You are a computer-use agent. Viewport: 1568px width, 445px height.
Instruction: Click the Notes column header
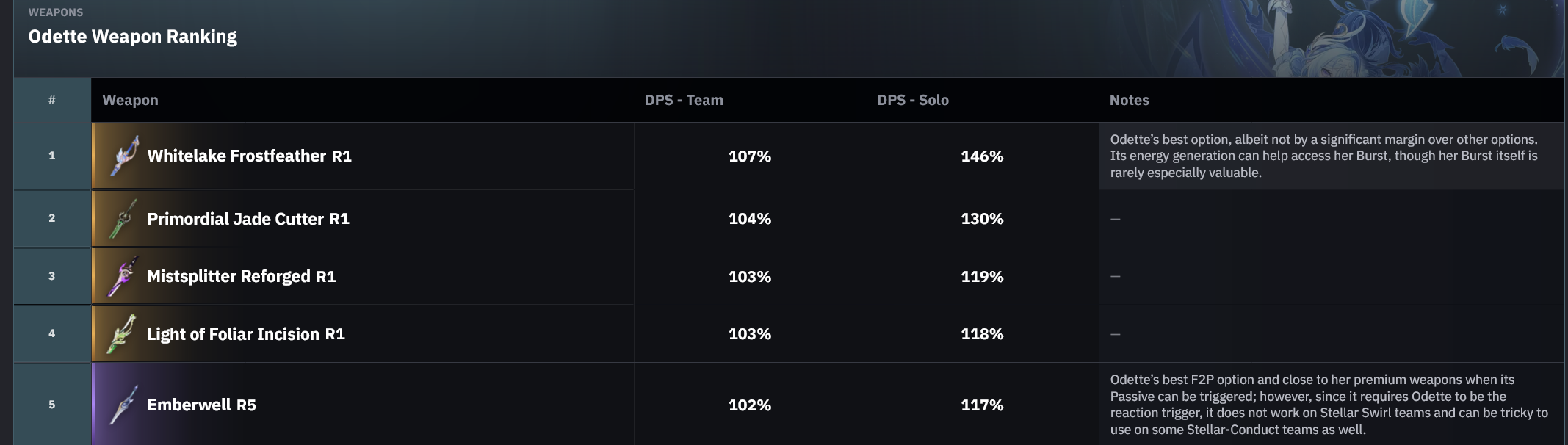(1129, 100)
